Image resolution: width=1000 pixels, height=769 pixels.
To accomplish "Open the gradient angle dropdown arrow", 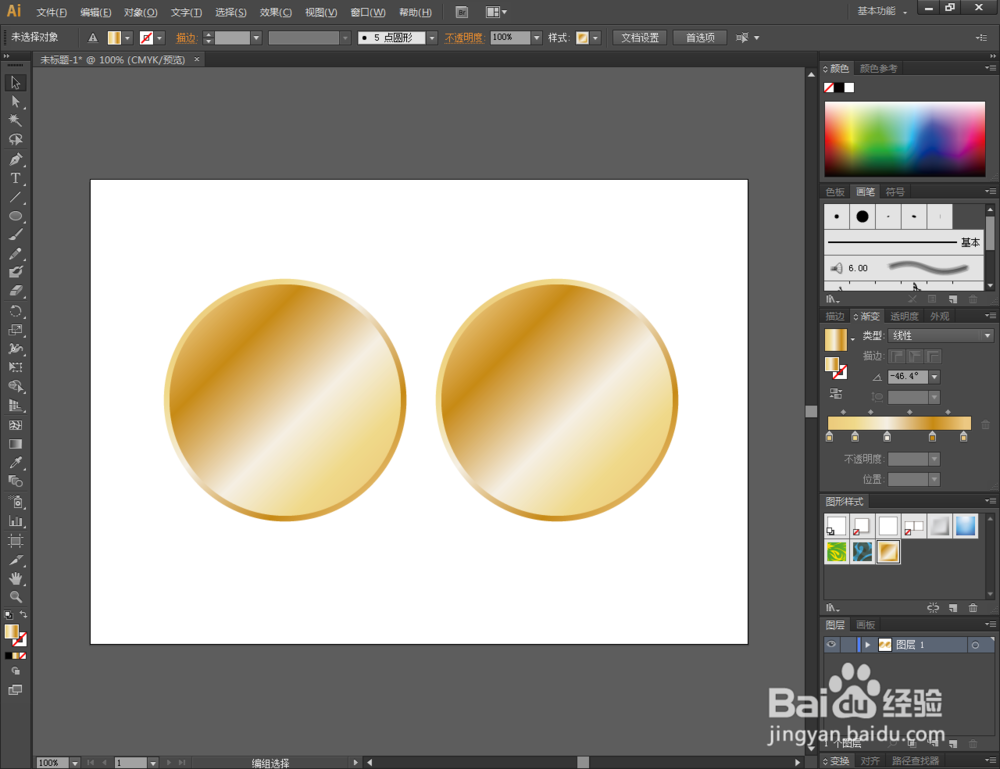I will tap(934, 377).
